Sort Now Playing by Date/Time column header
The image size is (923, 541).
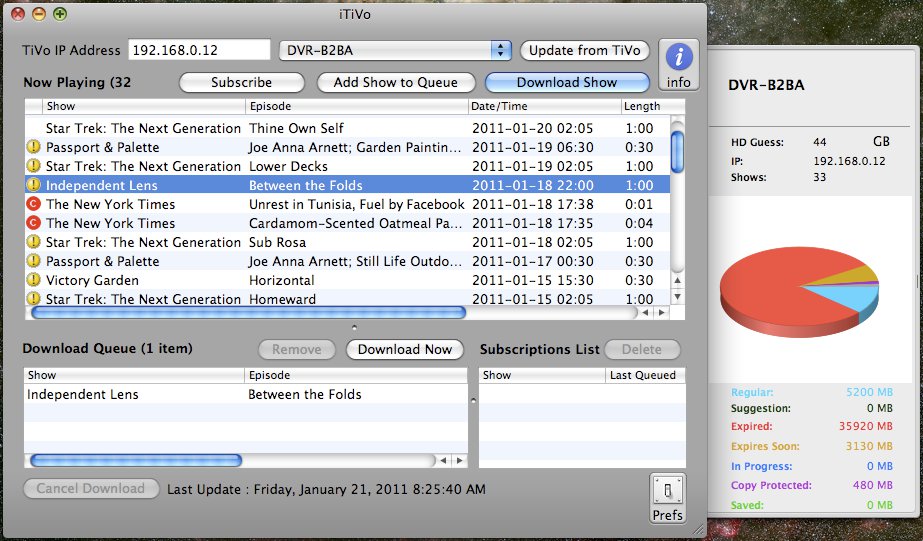point(545,106)
